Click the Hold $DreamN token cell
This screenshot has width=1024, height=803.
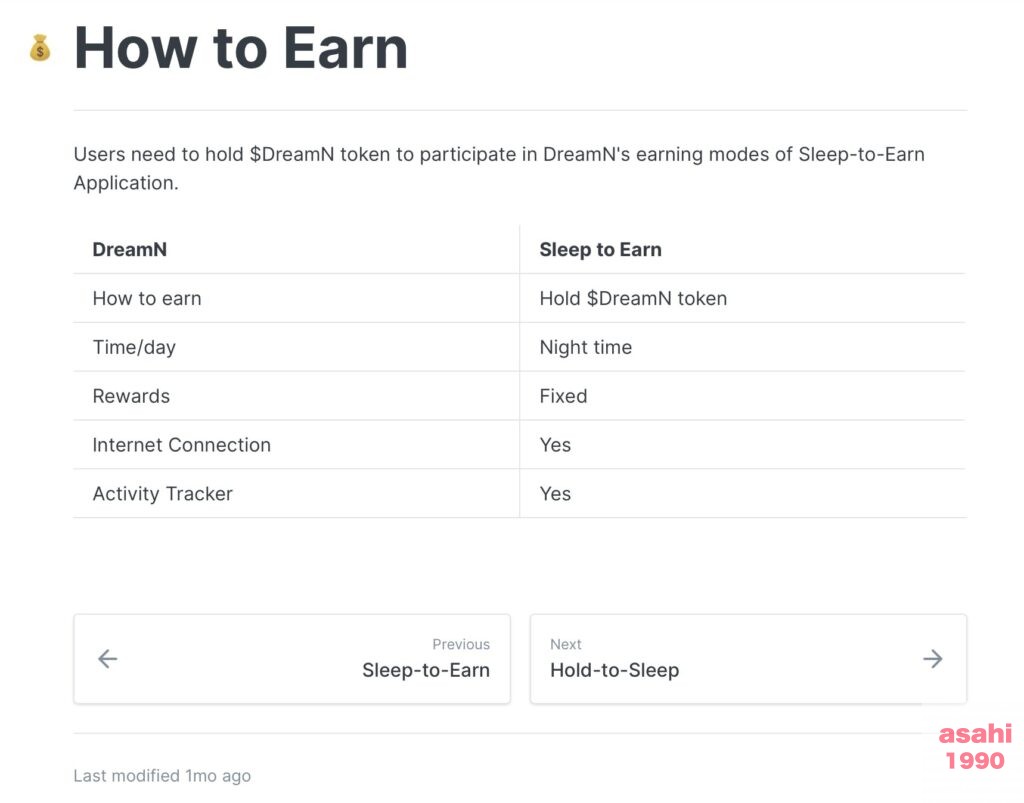pos(633,298)
